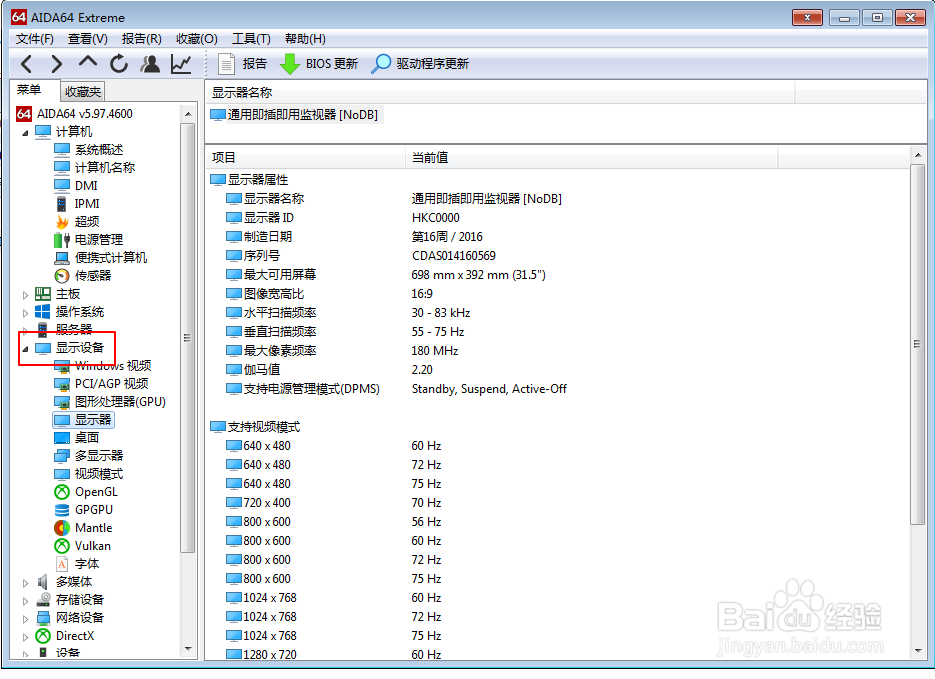Click BIOS 更新 with green arrow
Image resolution: width=935 pixels, height=679 pixels.
(319, 64)
